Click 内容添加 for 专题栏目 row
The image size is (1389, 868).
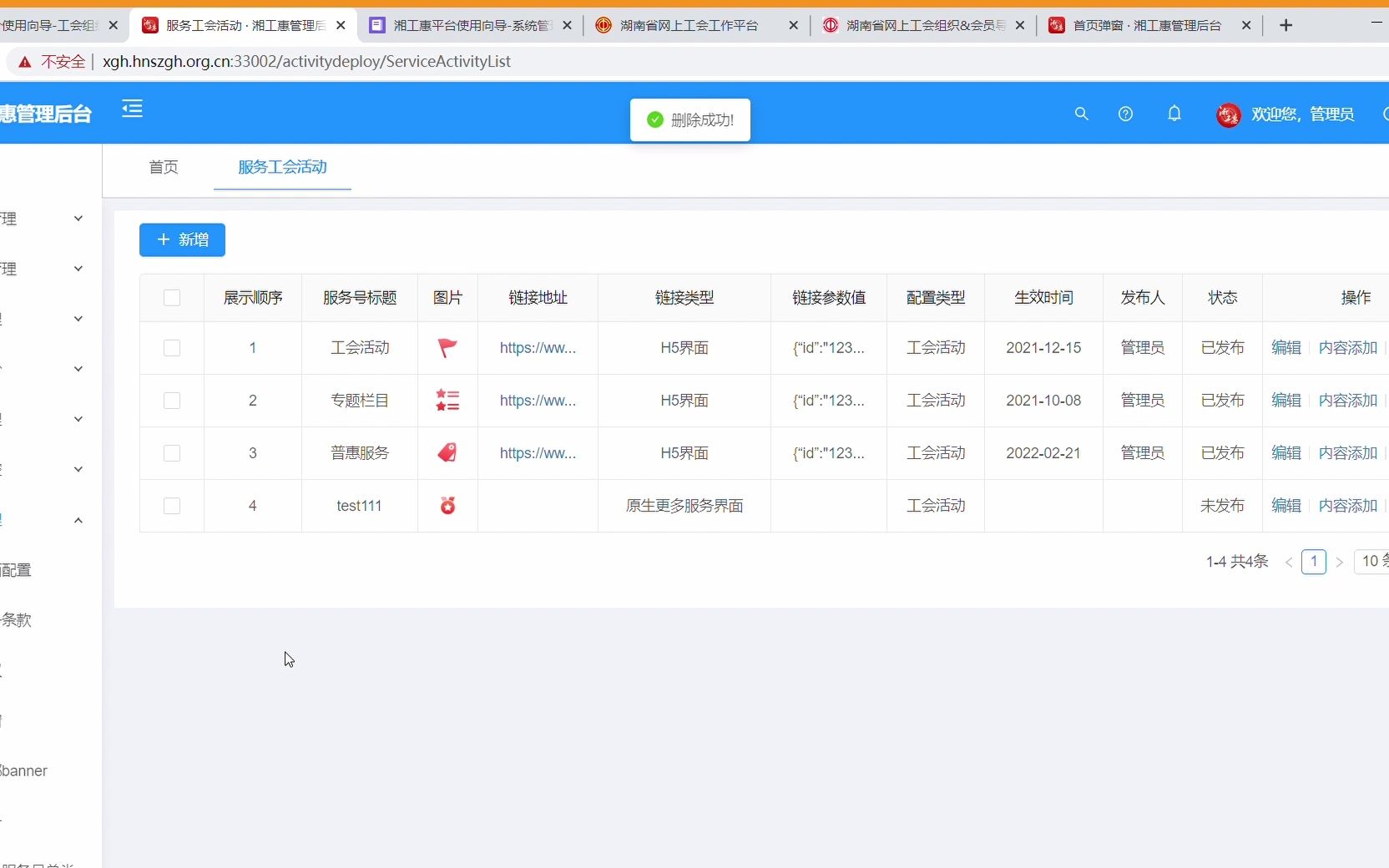click(1347, 401)
